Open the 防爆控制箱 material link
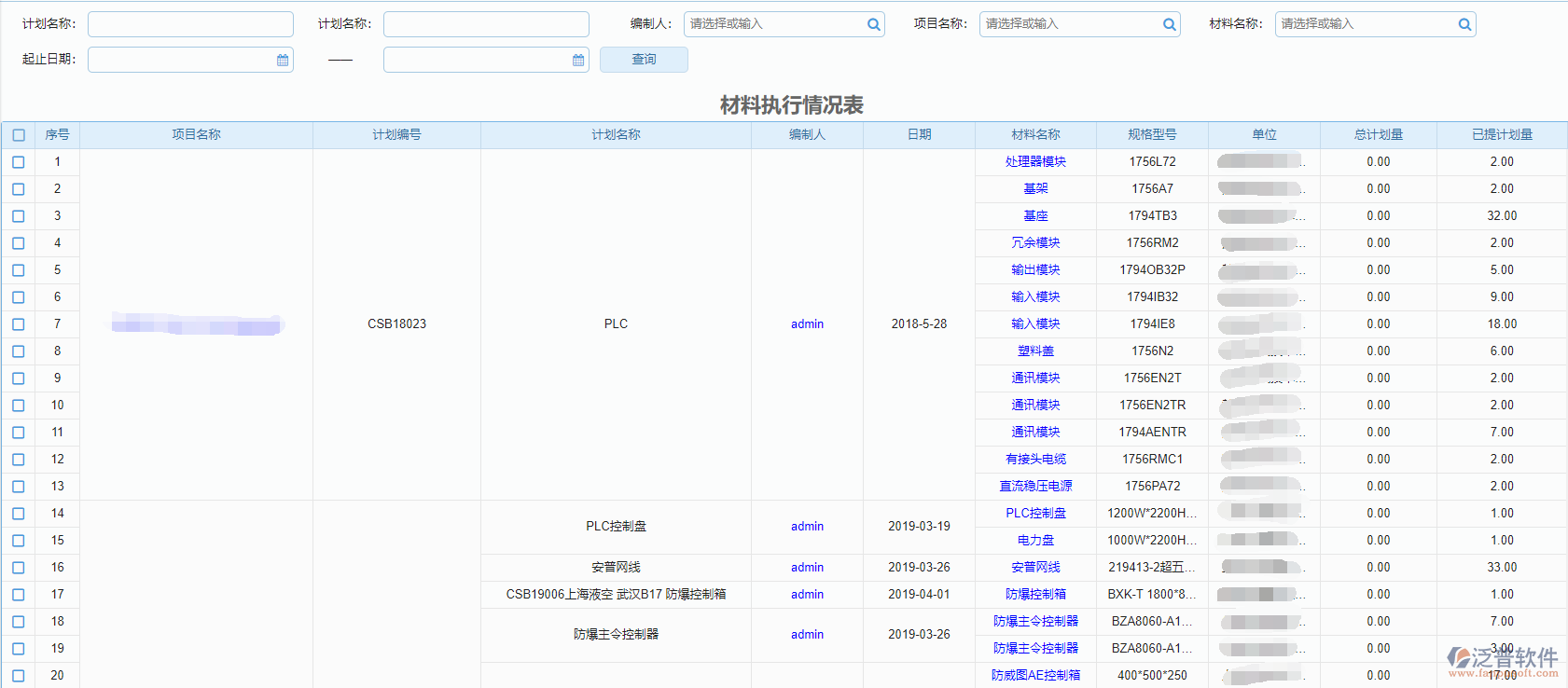The image size is (1568, 688). [x=1035, y=595]
